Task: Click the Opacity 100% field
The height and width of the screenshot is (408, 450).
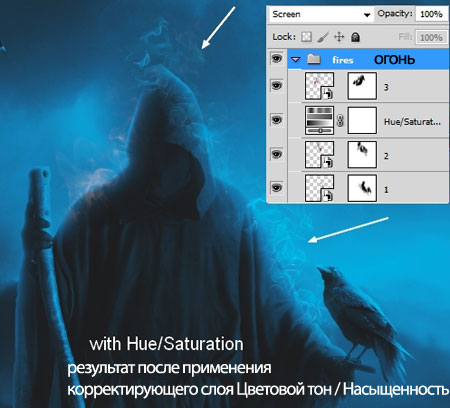Action: (x=431, y=14)
